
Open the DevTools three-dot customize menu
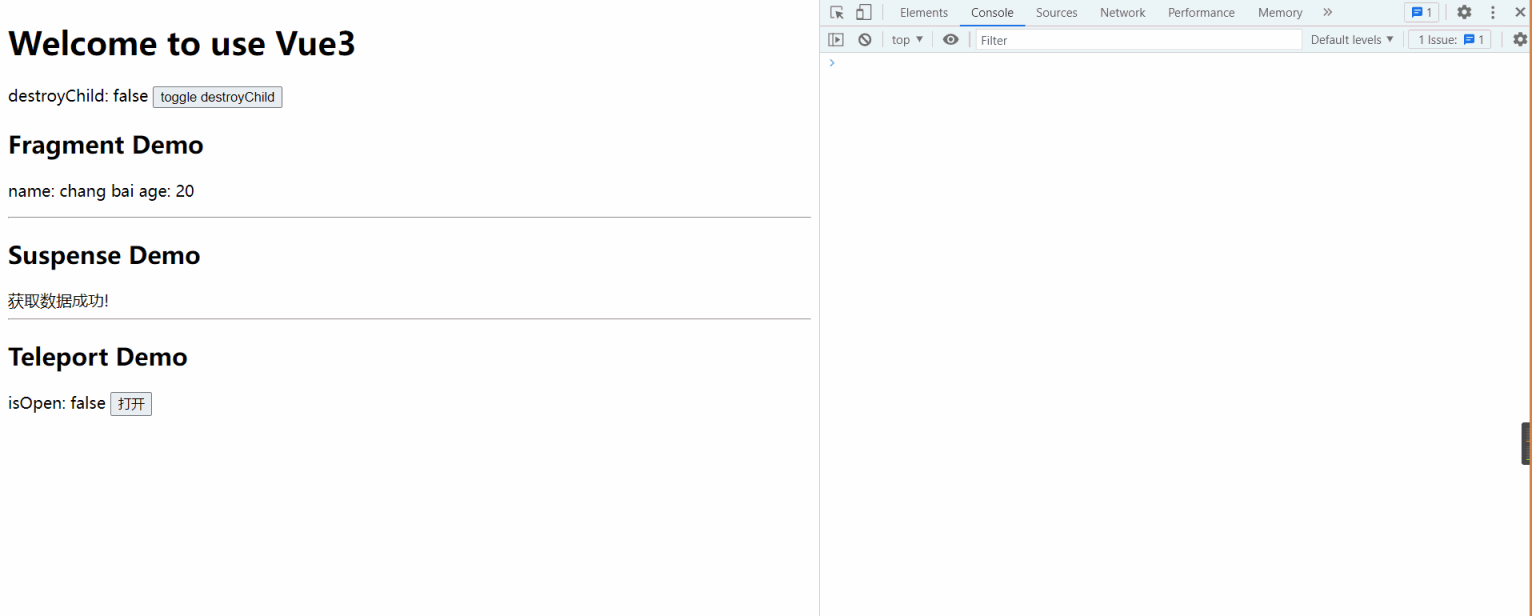coord(1492,13)
